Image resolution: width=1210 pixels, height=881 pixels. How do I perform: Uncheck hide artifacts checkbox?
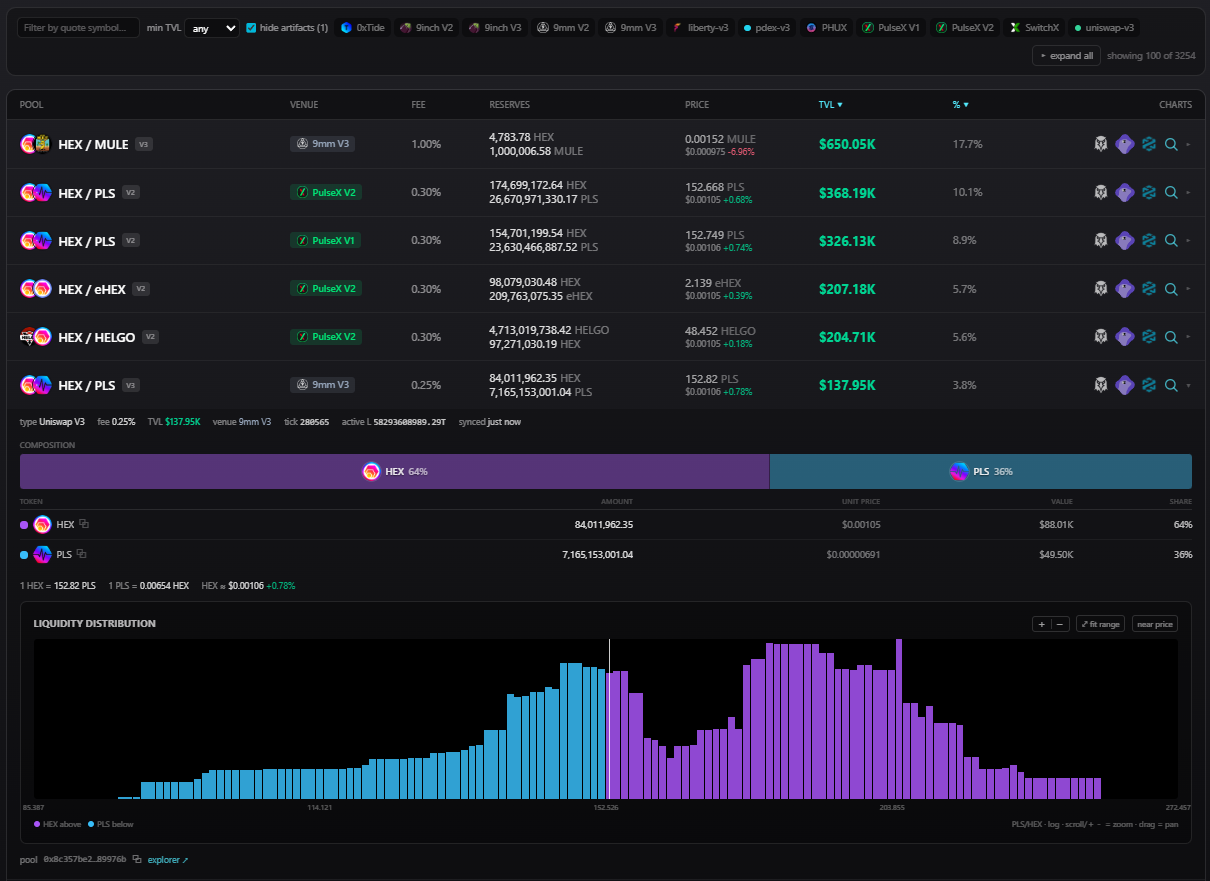pyautogui.click(x=251, y=28)
